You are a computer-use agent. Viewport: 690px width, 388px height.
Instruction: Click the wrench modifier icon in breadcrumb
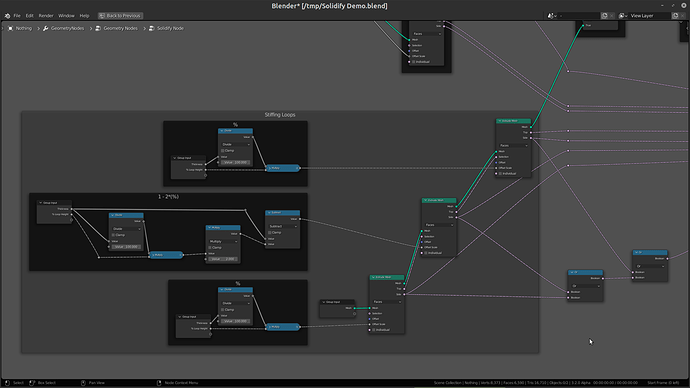click(x=46, y=28)
